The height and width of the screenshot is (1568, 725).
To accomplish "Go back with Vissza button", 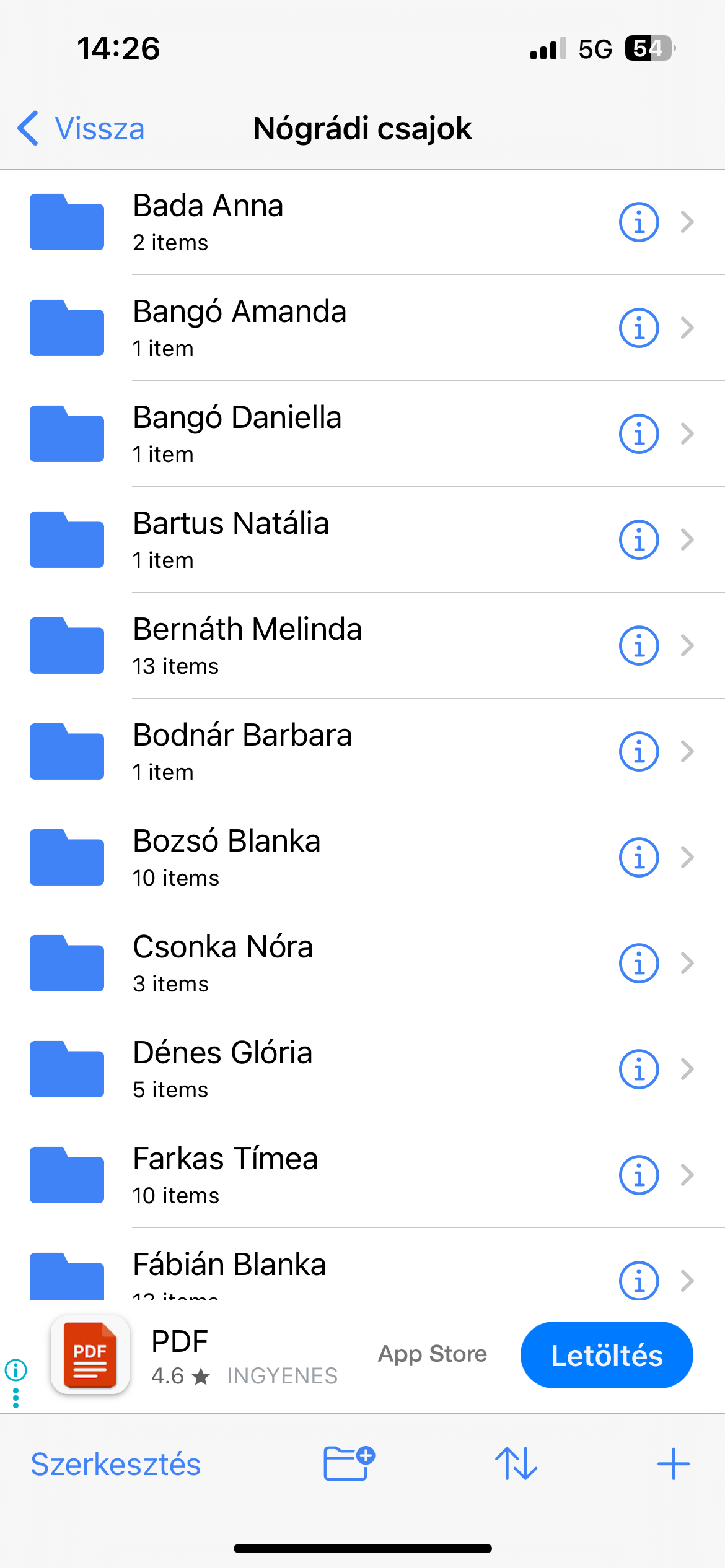I will tap(81, 129).
